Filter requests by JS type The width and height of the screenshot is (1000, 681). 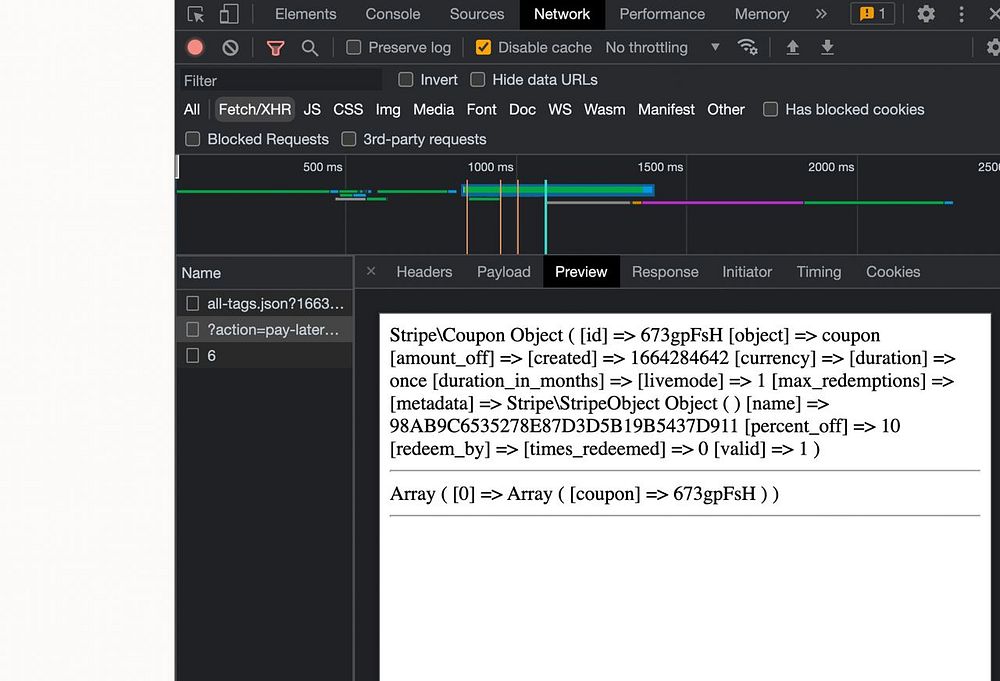click(x=312, y=109)
